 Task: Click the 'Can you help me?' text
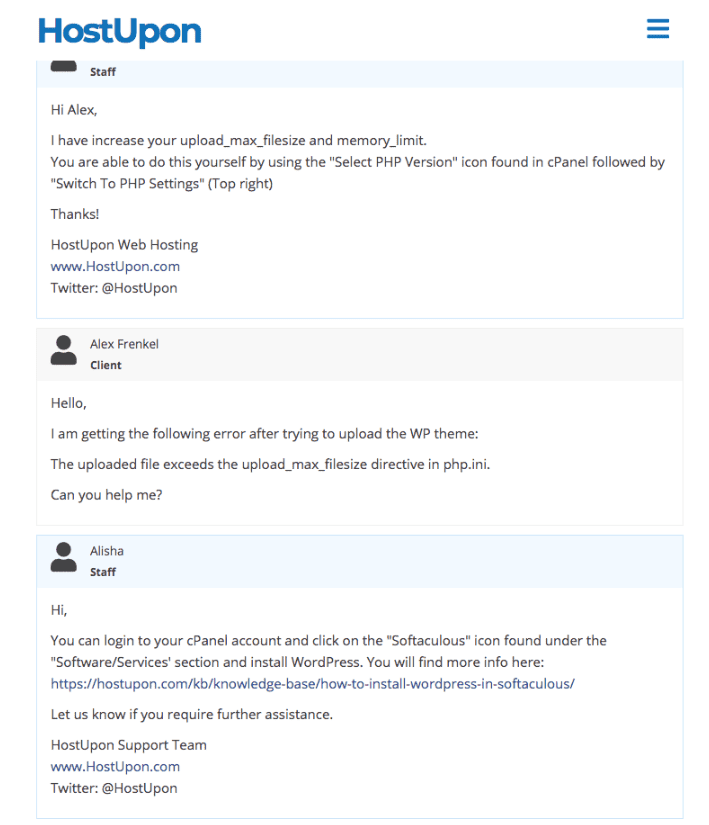point(106,495)
